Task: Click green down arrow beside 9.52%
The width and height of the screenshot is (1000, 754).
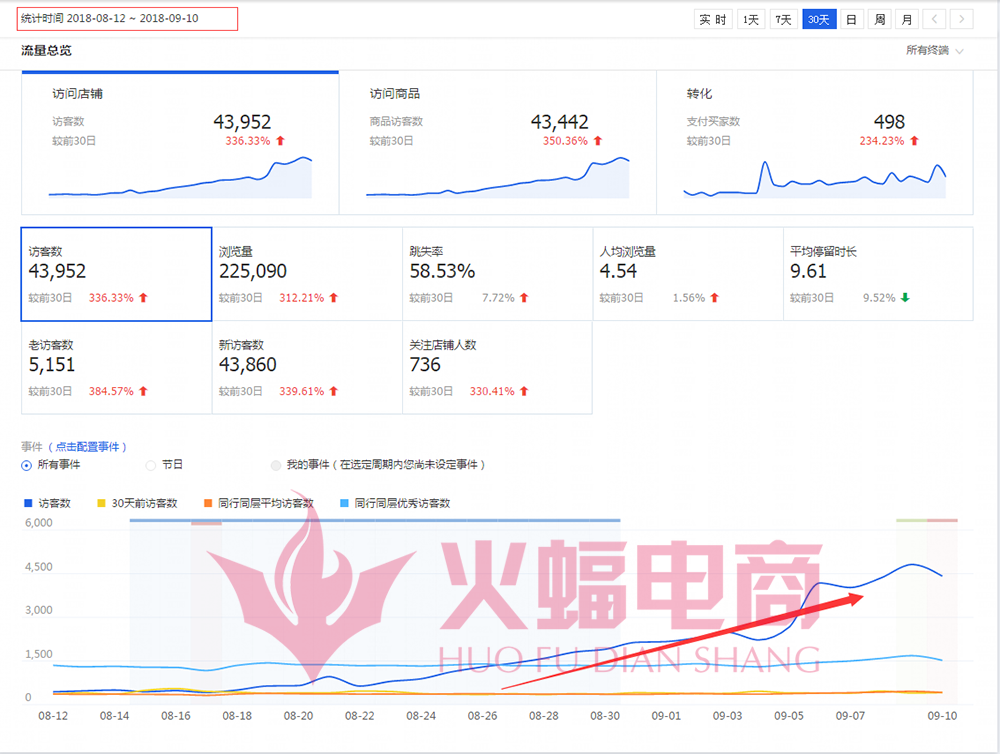Action: (905, 298)
